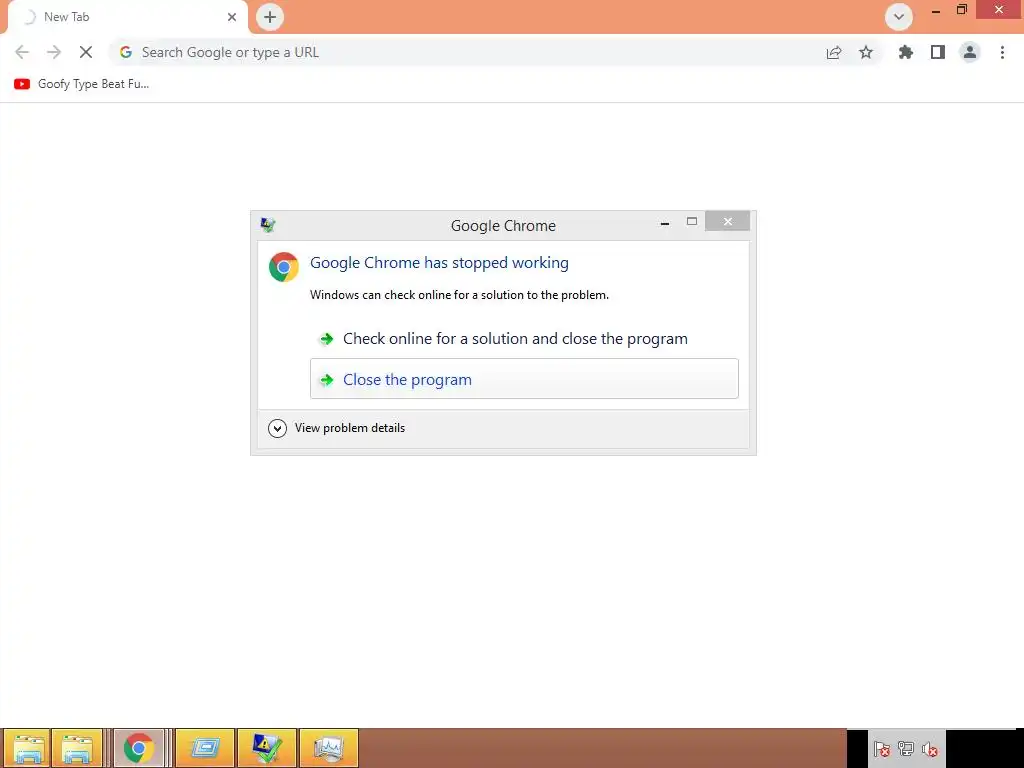
Task: Click the Google Chrome has stopped working heading
Action: pos(439,263)
